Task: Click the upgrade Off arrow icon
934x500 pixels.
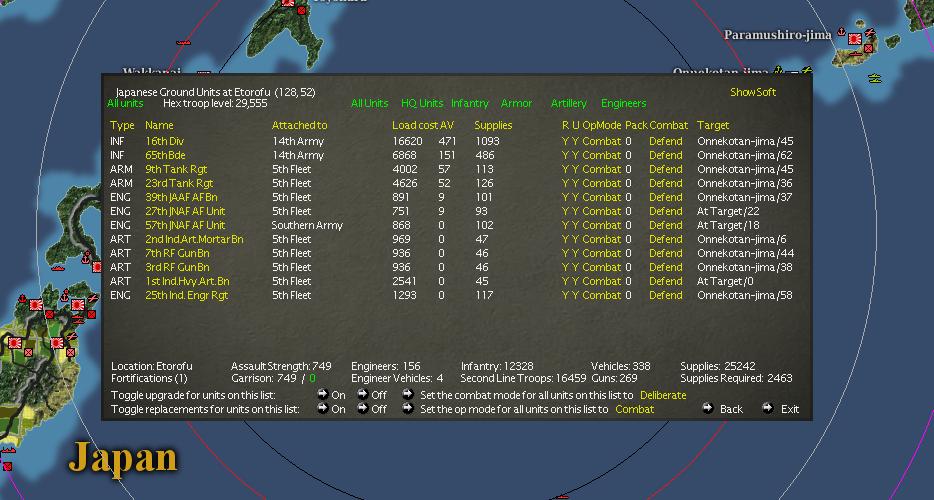Action: click(362, 394)
